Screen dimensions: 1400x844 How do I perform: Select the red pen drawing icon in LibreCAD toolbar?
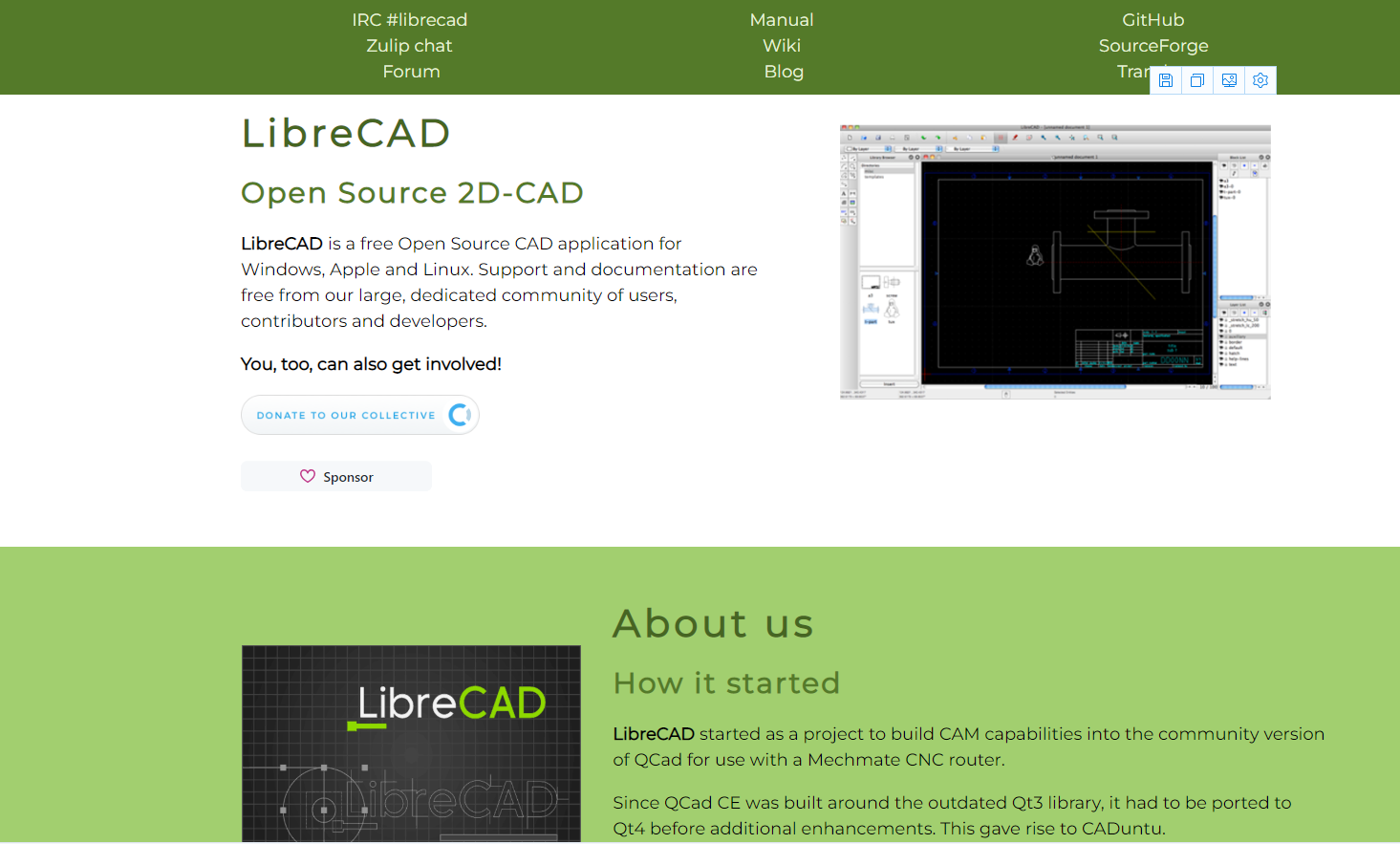click(1015, 138)
